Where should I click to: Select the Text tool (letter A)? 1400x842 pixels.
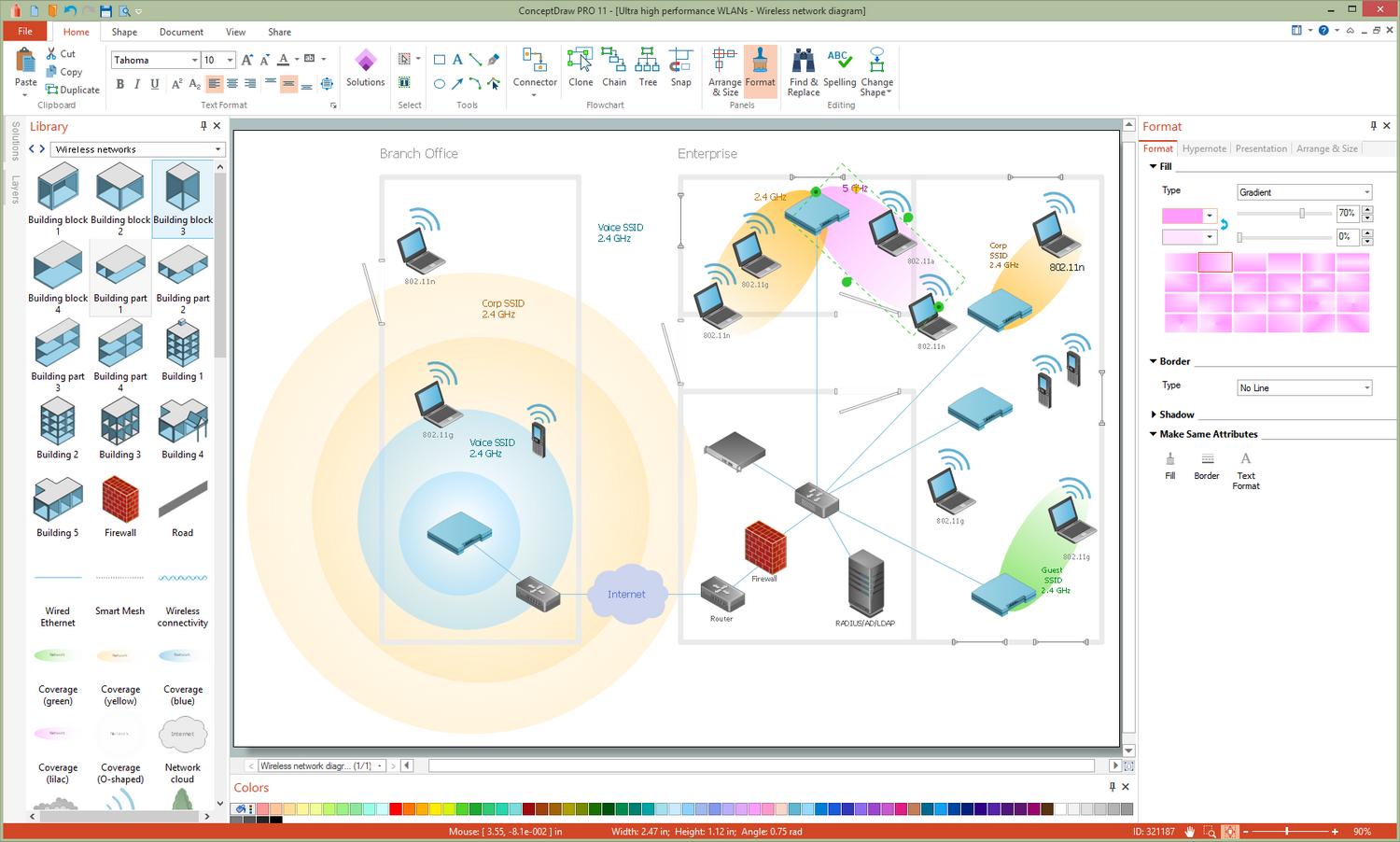(x=457, y=60)
